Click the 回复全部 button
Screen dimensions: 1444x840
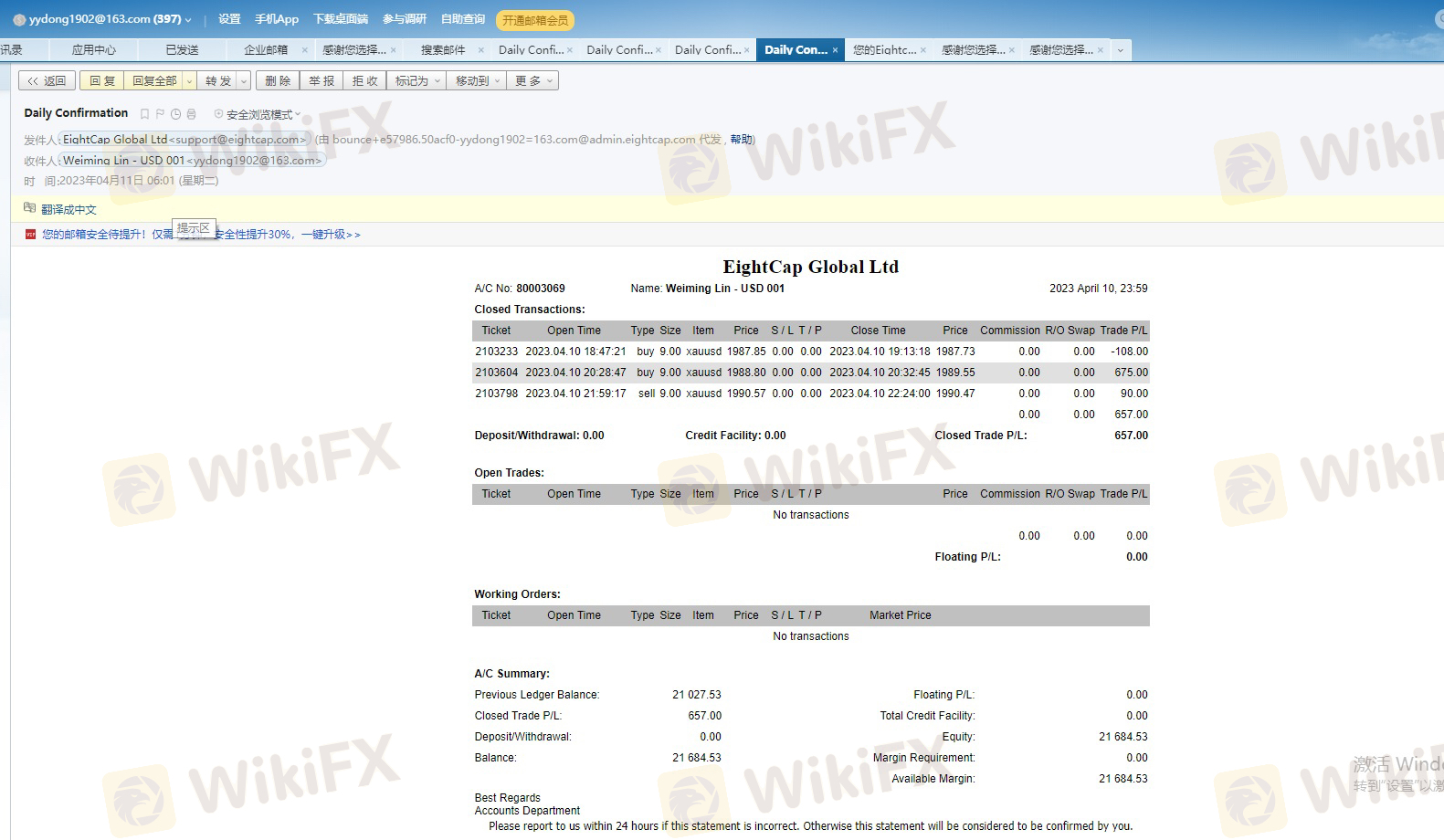(153, 81)
